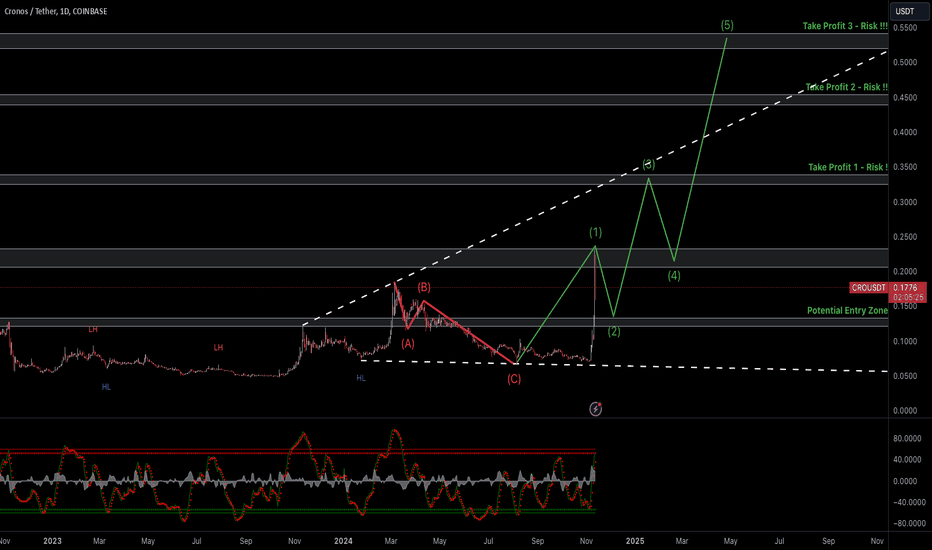Click the green wave (3) label
932x550 pixels.
[x=648, y=164]
